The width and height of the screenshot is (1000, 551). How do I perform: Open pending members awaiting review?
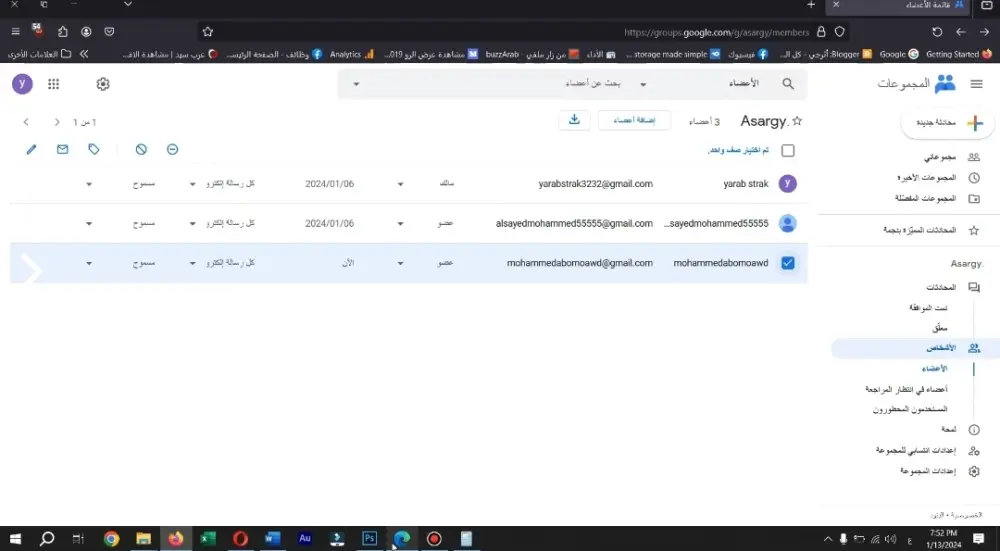tap(906, 389)
